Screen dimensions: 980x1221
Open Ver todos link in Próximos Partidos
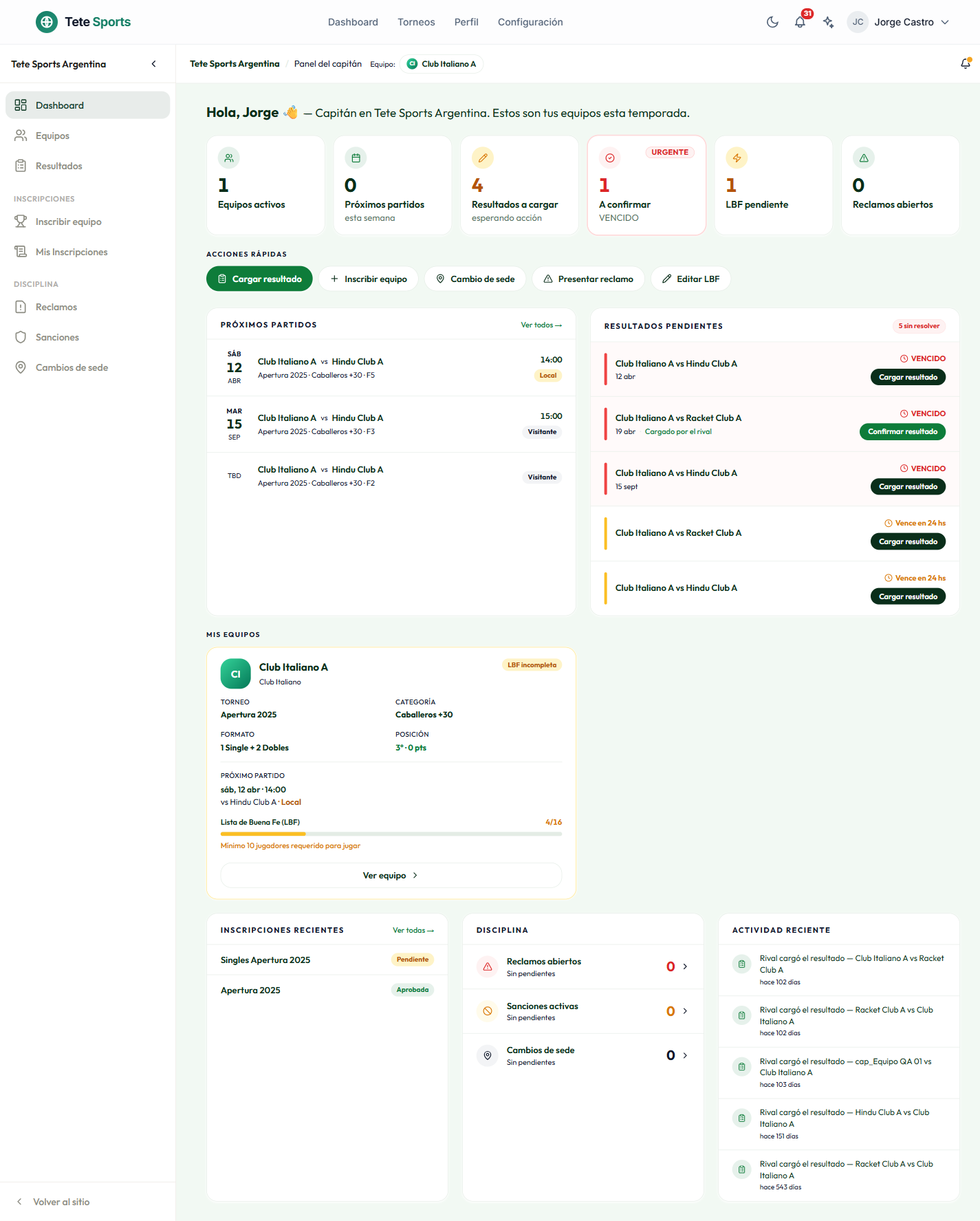541,325
